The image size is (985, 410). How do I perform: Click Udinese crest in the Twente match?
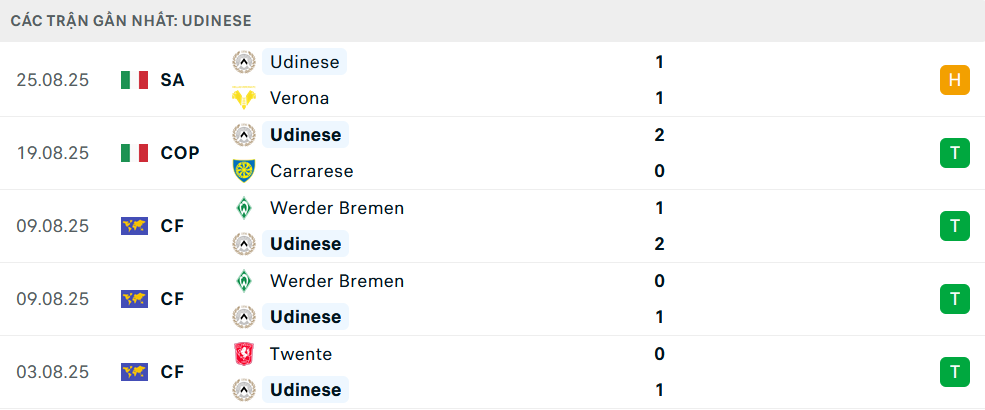[x=243, y=390]
